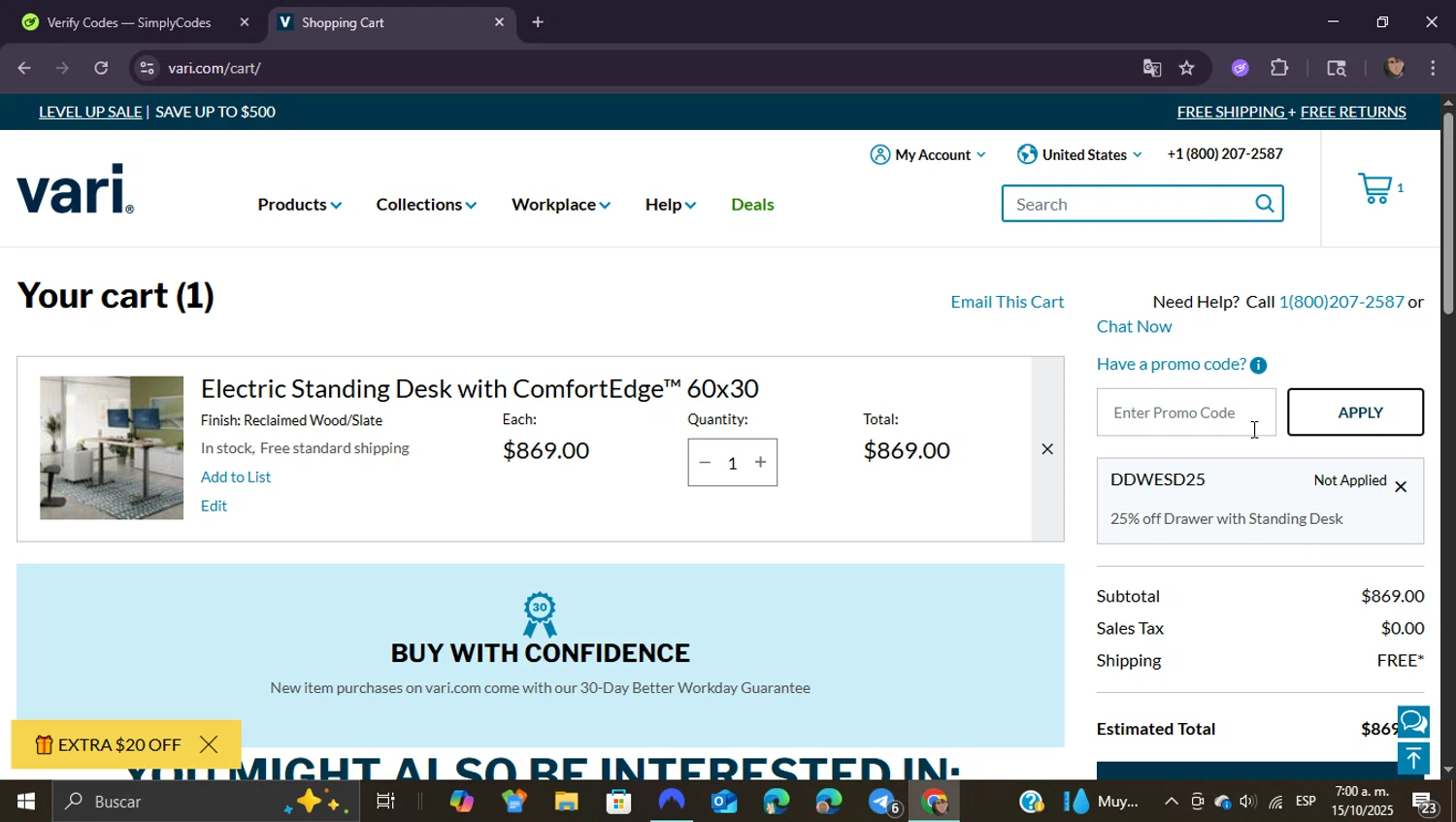The height and width of the screenshot is (822, 1456).
Task: Open Windows Start menu
Action: (26, 802)
